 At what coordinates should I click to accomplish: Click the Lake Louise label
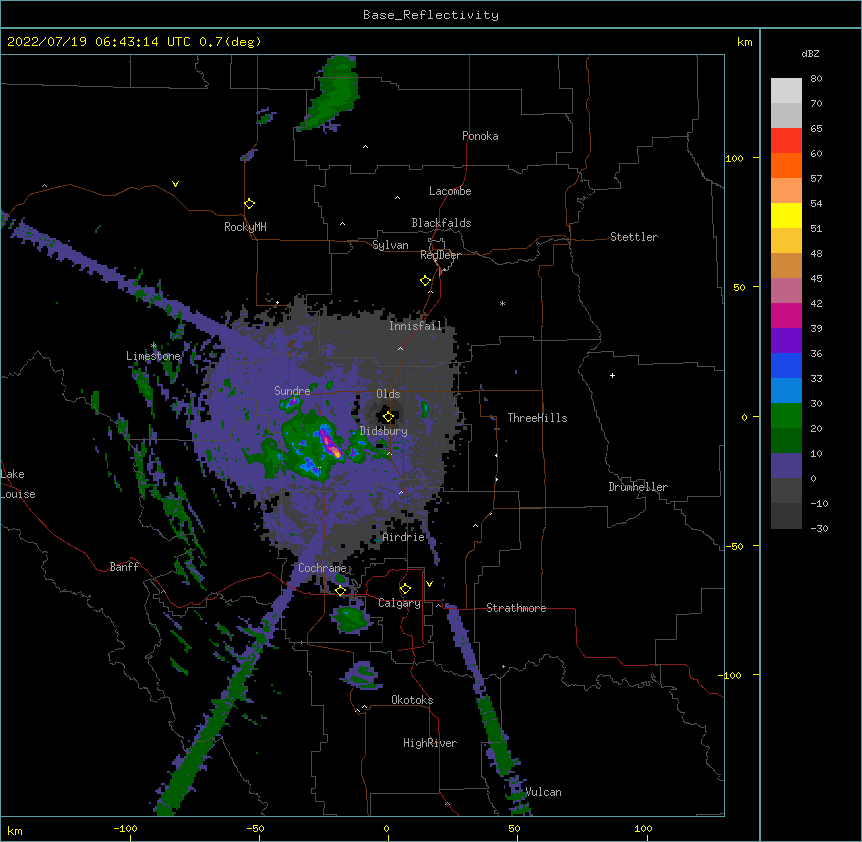pyautogui.click(x=18, y=484)
